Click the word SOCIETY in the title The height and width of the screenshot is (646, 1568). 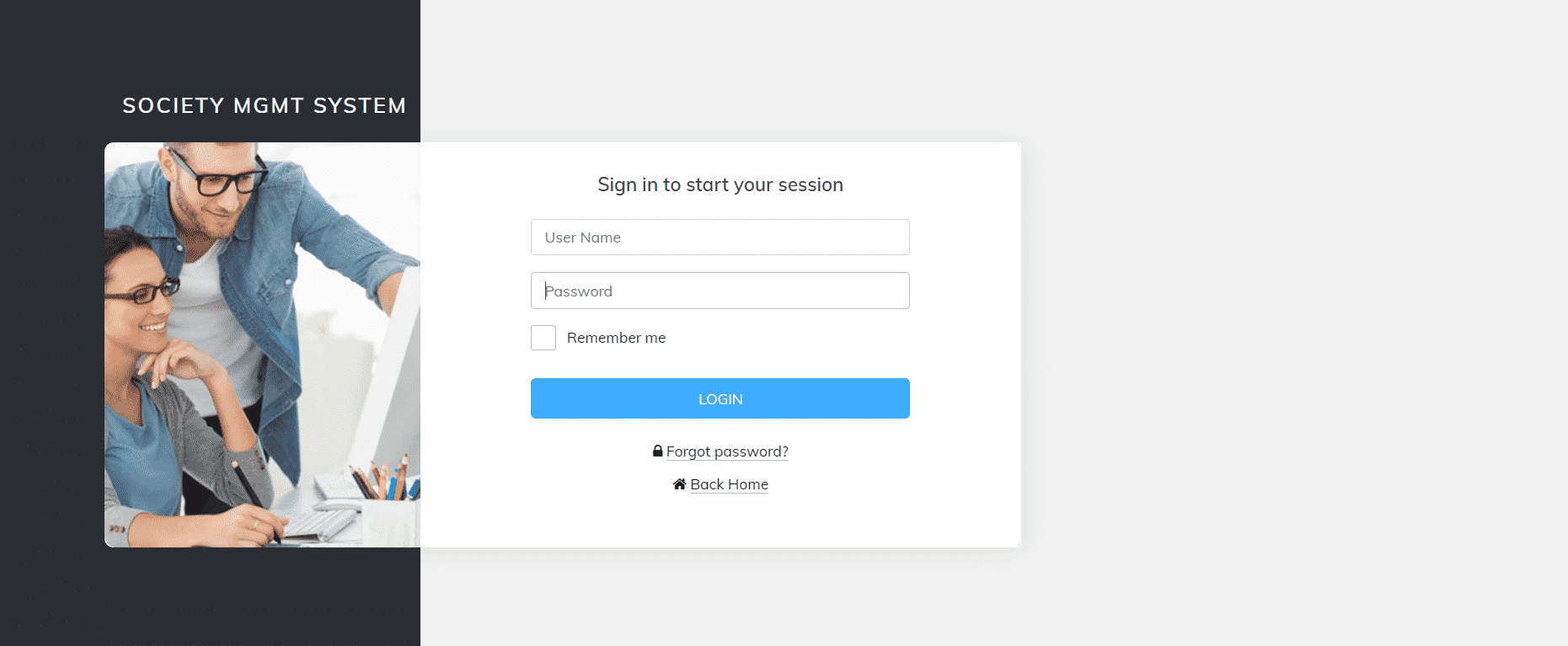tap(174, 106)
